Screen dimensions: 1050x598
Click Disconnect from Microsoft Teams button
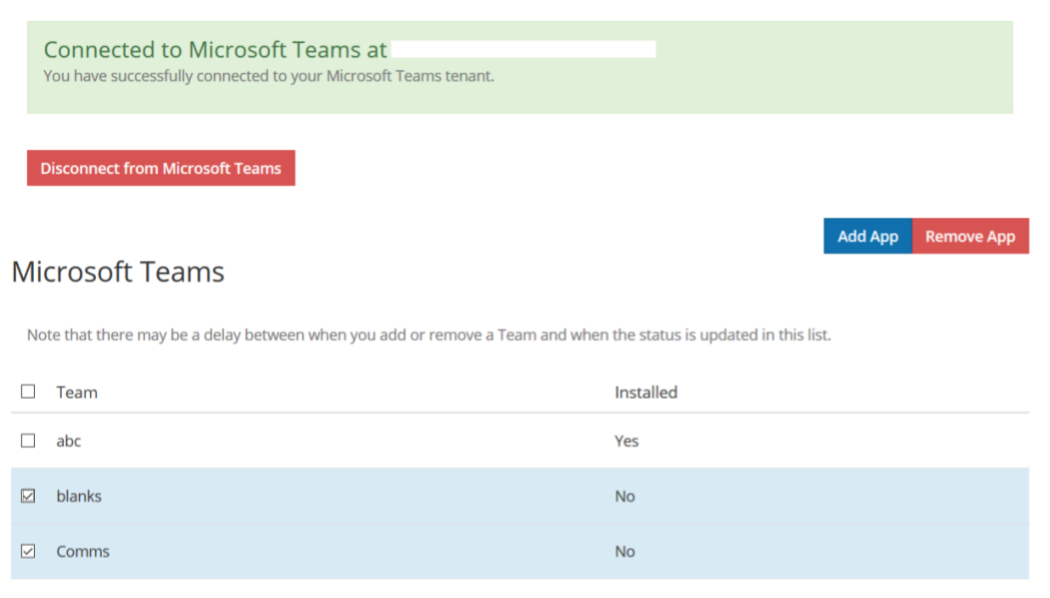(x=161, y=168)
